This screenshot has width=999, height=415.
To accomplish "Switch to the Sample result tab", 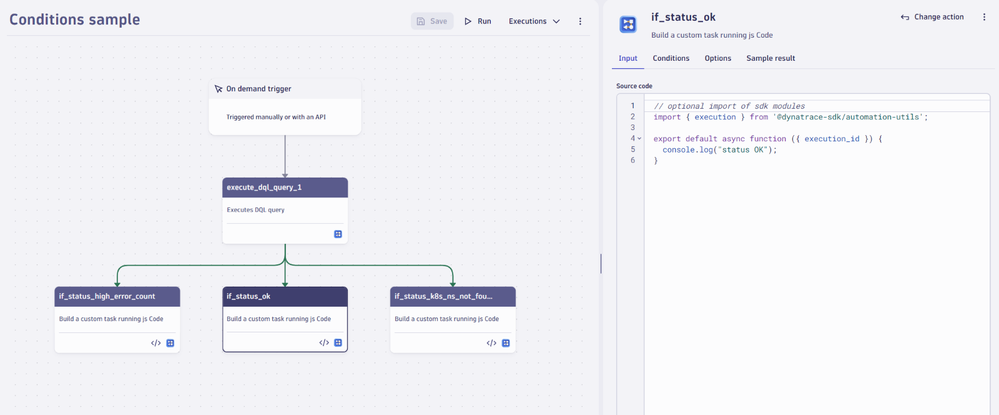I will click(x=770, y=58).
